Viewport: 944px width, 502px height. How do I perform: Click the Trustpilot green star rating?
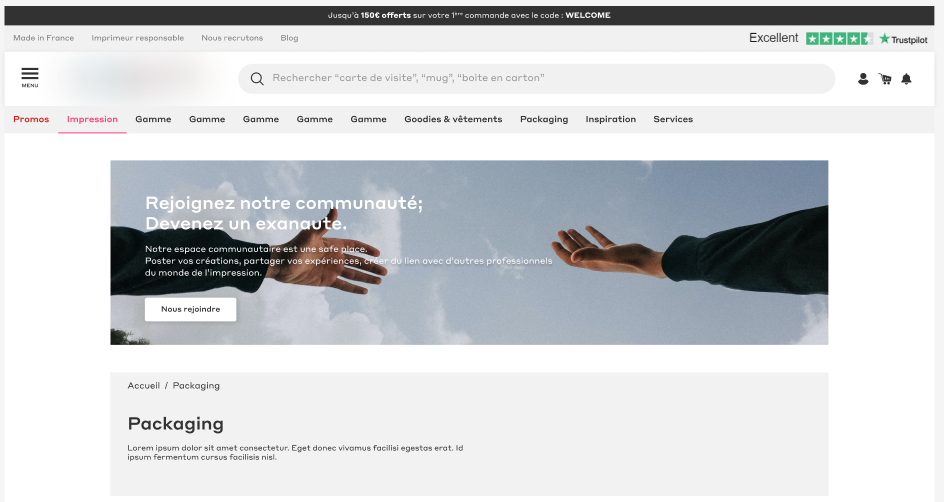[838, 38]
